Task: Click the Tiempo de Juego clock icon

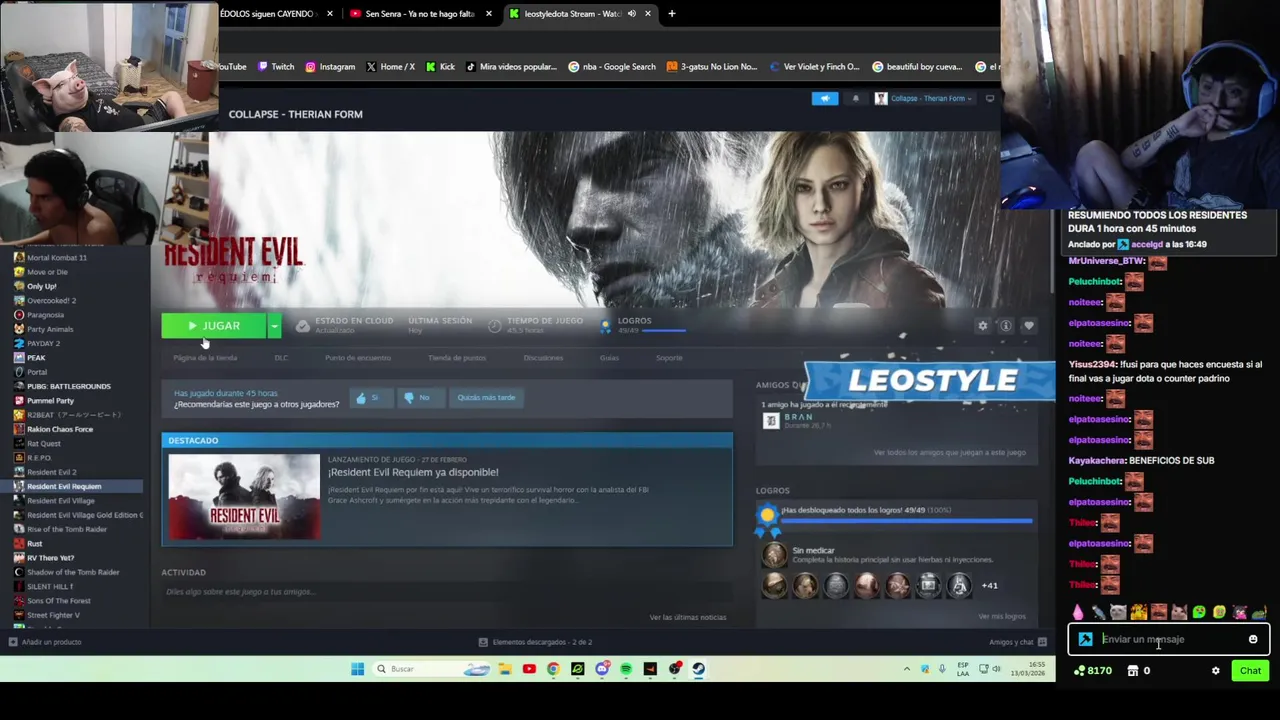Action: coord(494,326)
